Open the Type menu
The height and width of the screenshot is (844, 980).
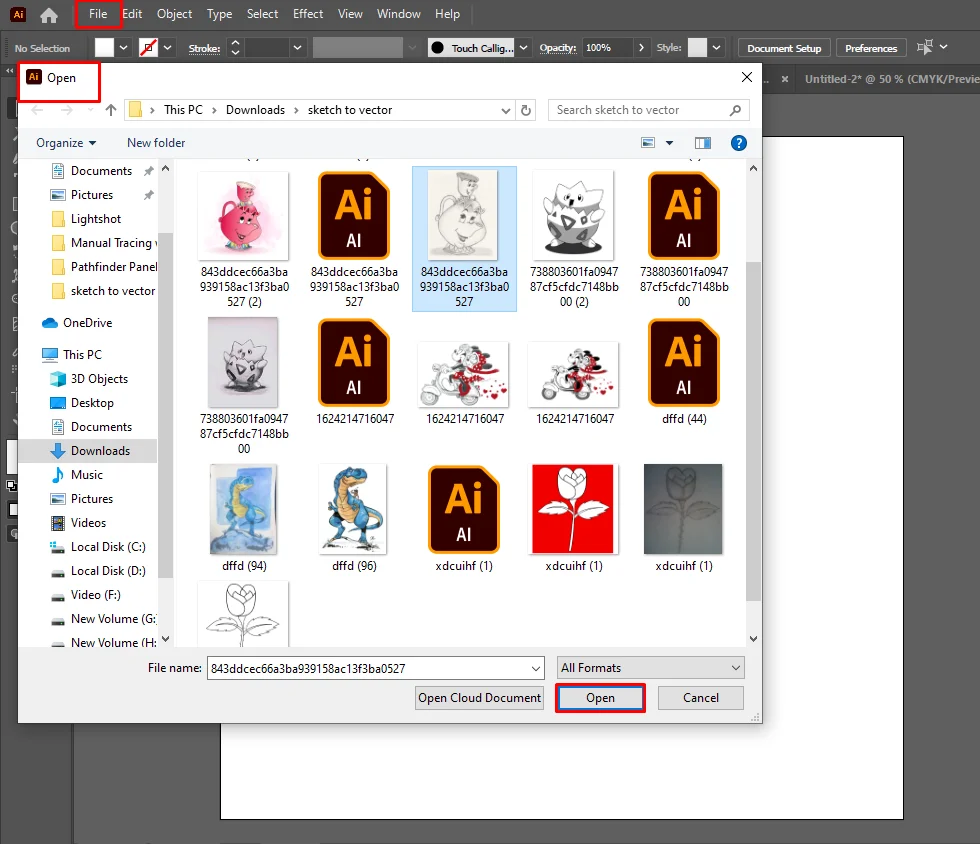219,14
